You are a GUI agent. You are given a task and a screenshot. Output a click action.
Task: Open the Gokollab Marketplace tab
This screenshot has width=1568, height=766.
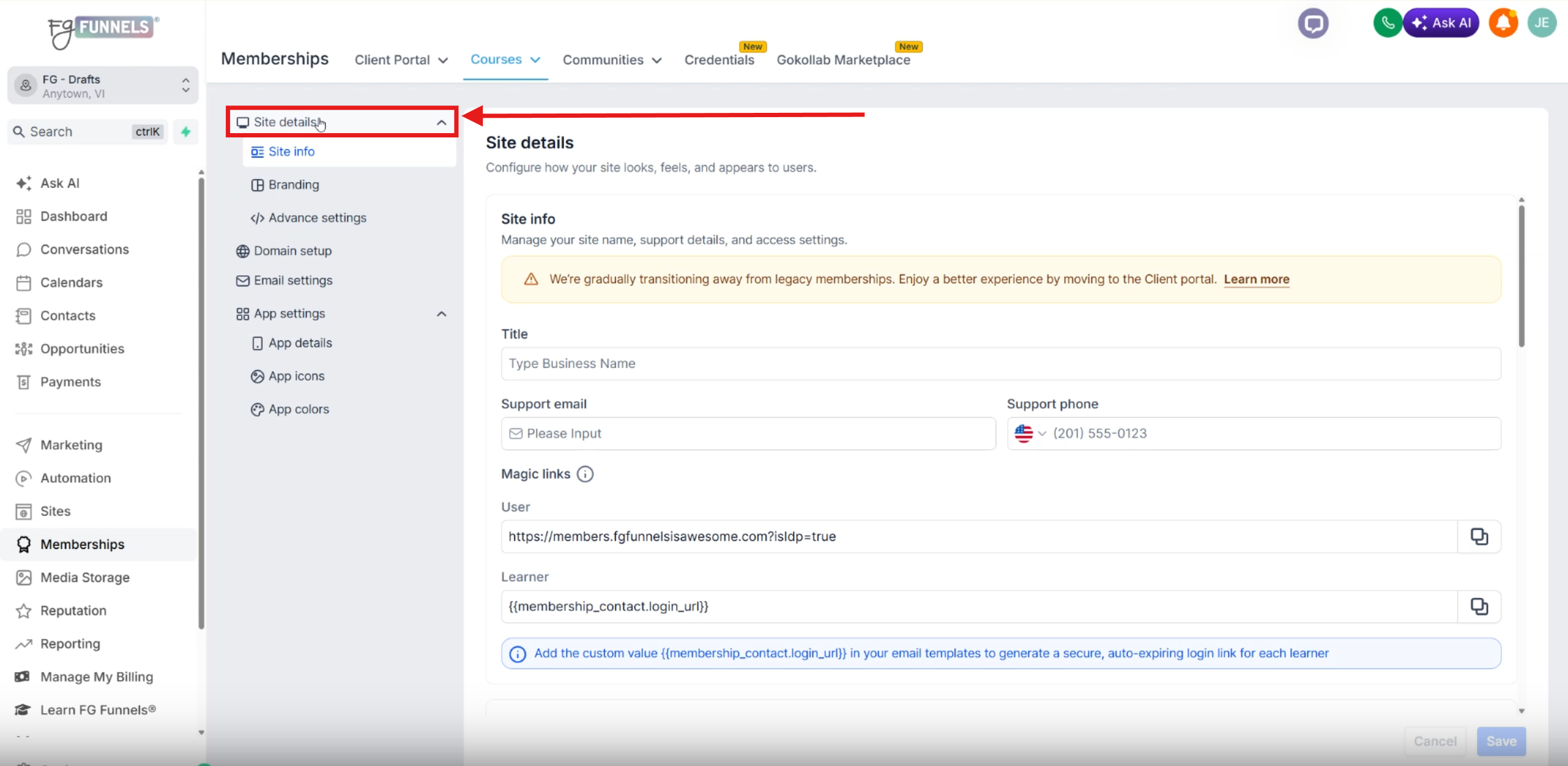(844, 60)
